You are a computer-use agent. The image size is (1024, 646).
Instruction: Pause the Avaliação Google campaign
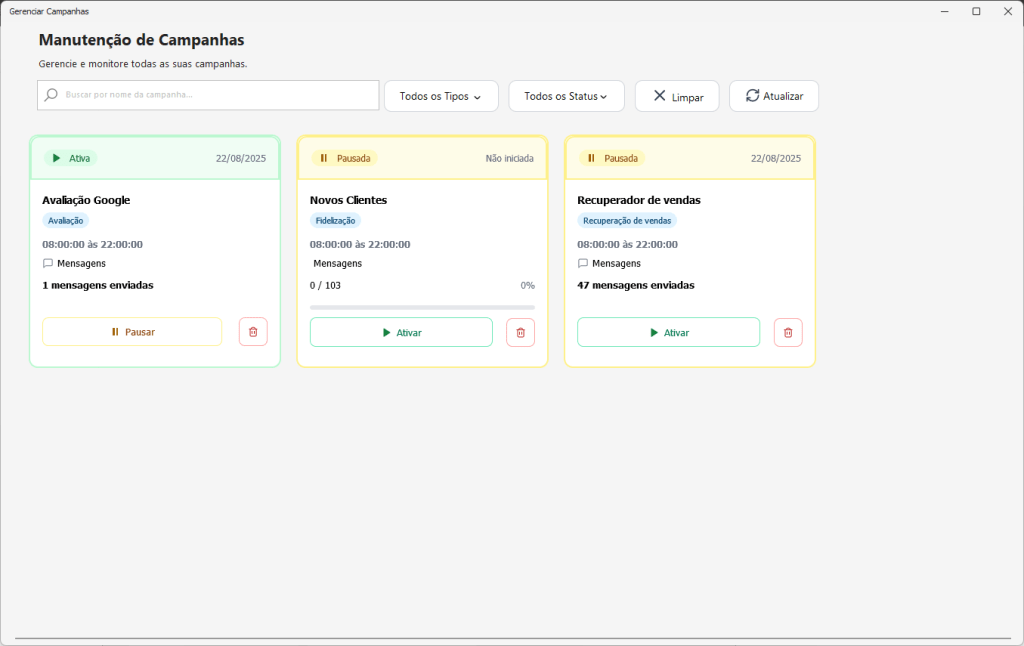coord(132,332)
